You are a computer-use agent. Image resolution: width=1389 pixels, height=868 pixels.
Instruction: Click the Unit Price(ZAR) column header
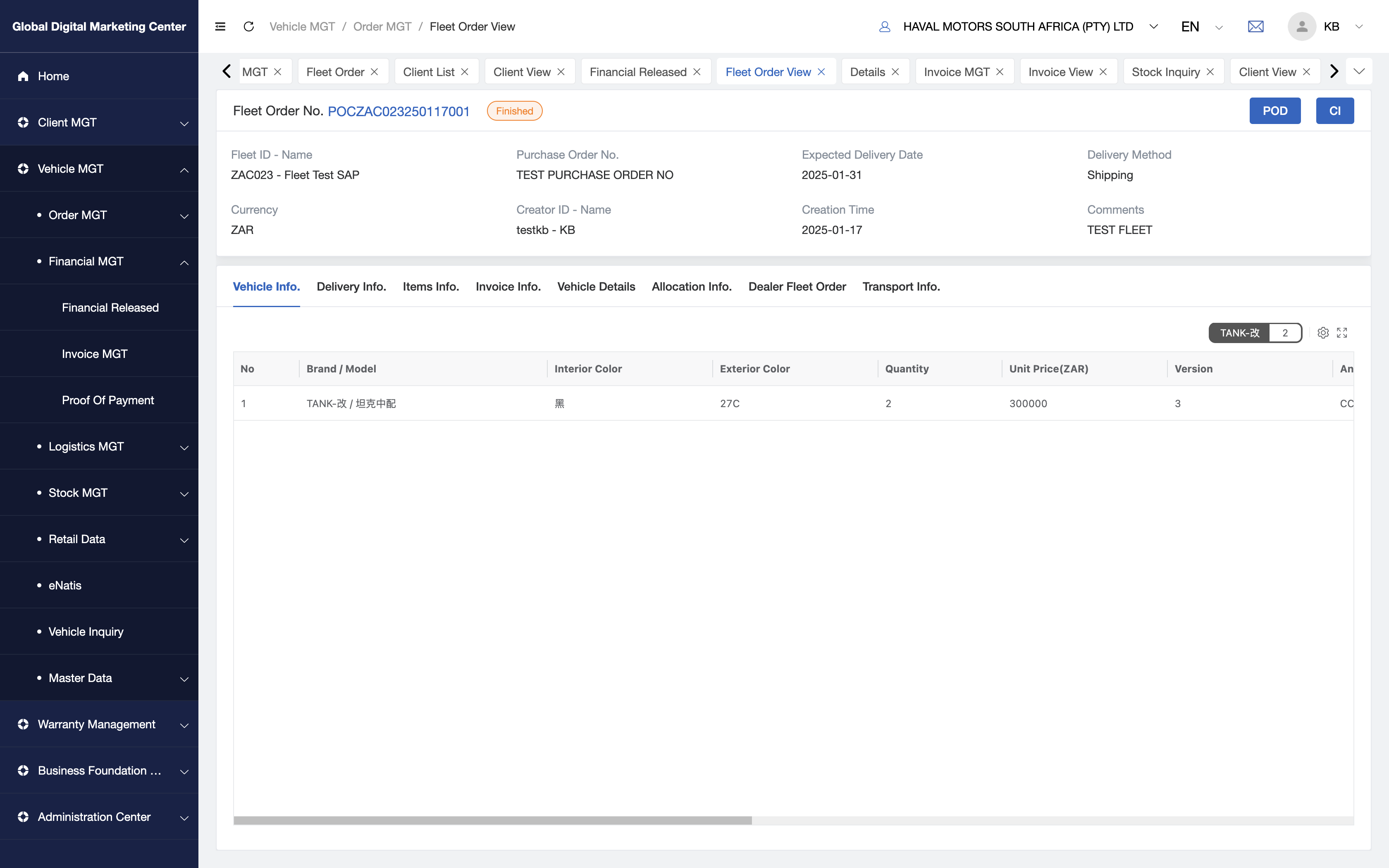click(x=1084, y=369)
